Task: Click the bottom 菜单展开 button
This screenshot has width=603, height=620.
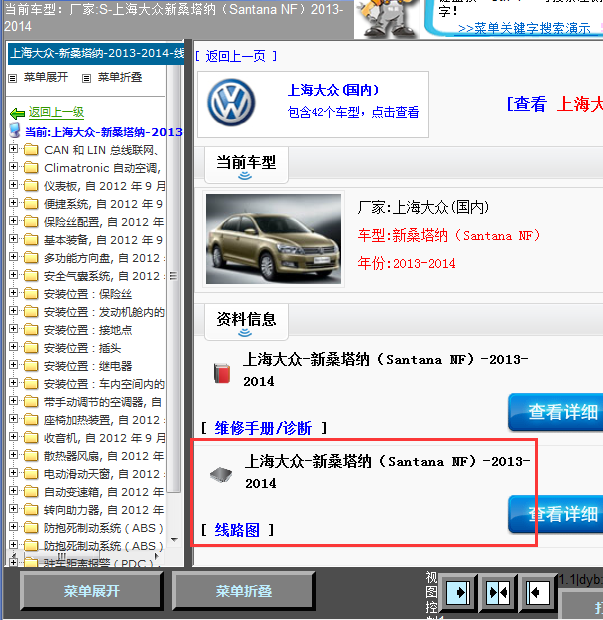Action: 92,591
